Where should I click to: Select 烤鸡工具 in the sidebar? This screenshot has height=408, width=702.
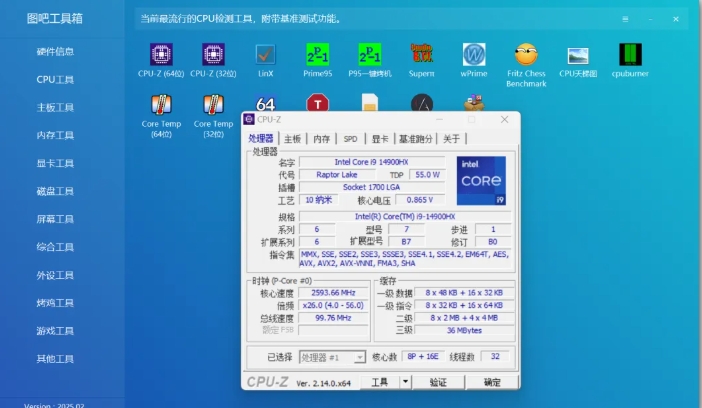pyautogui.click(x=55, y=303)
